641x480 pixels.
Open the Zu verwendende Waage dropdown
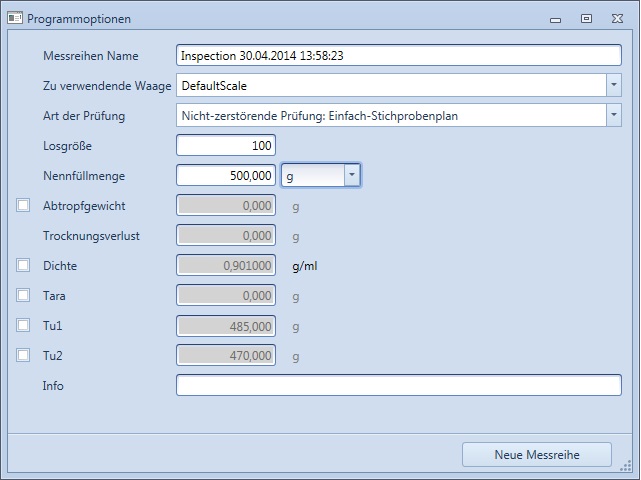(613, 86)
